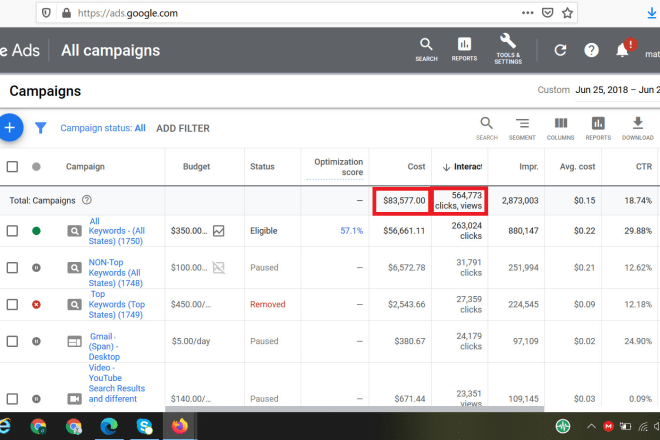Open the 57.1% optimization score link

pos(351,231)
